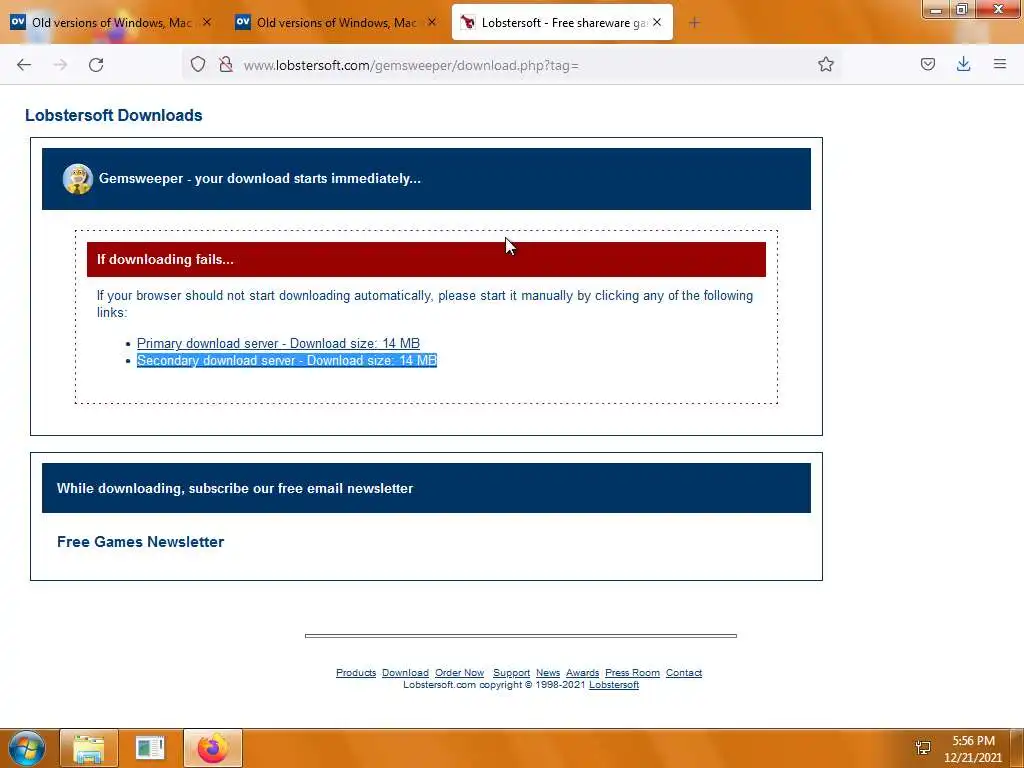Viewport: 1024px width, 768px height.
Task: Open the tracking protection shield icon
Action: [198, 65]
